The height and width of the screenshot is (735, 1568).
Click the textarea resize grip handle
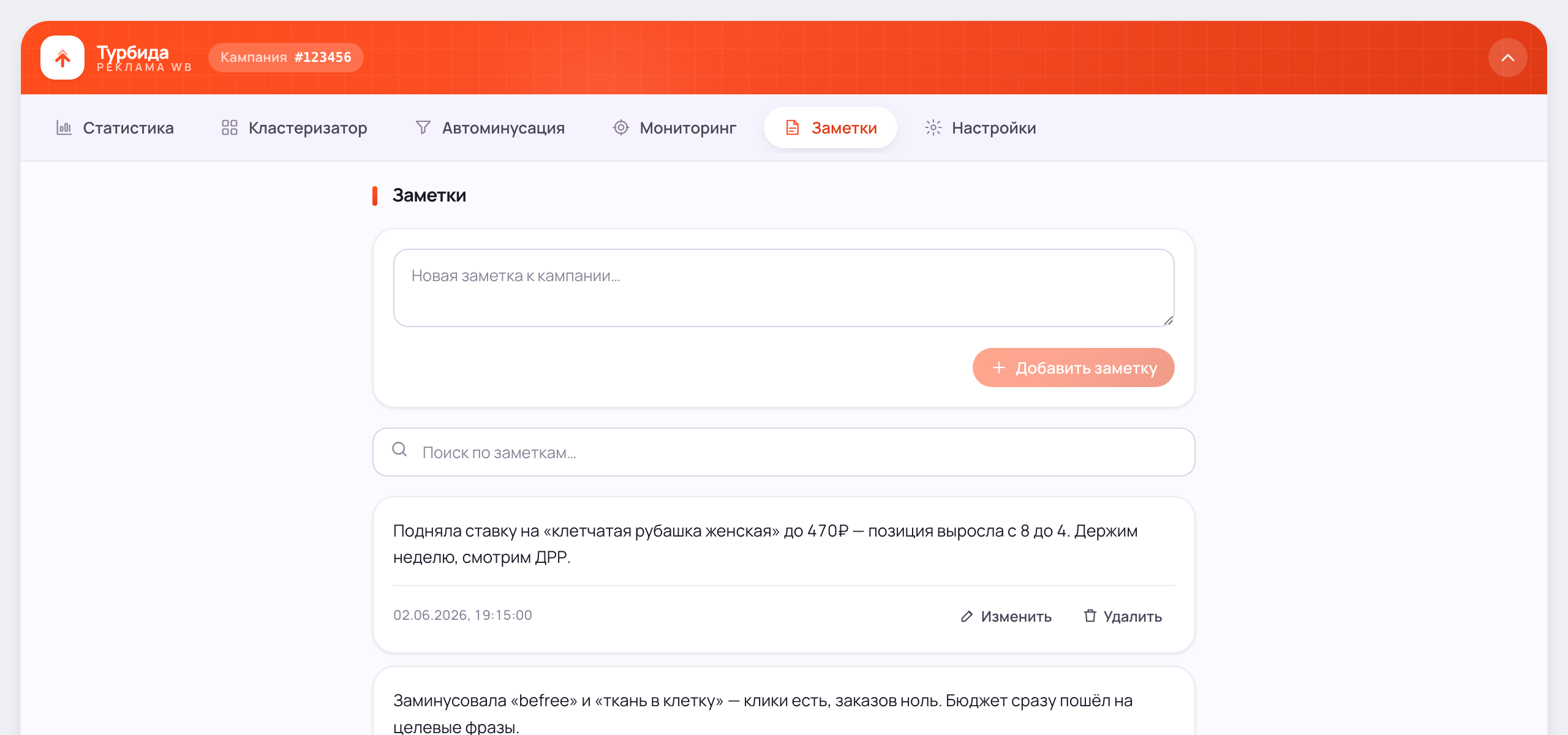(x=1168, y=320)
